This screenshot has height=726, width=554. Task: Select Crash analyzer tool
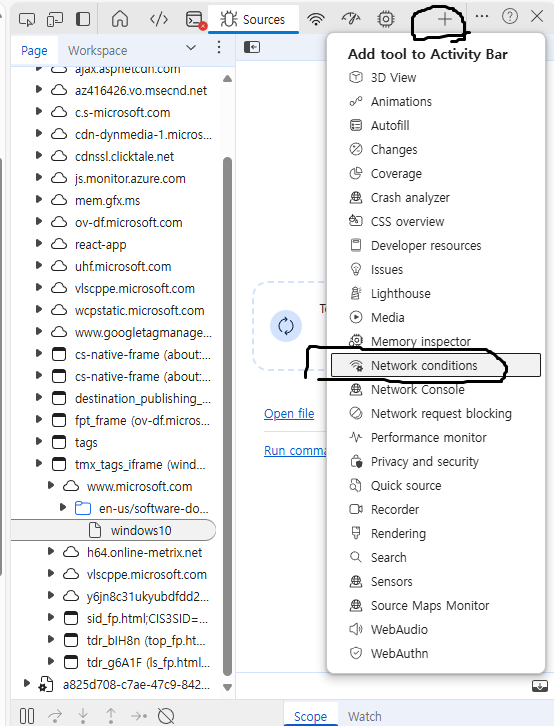point(436,198)
